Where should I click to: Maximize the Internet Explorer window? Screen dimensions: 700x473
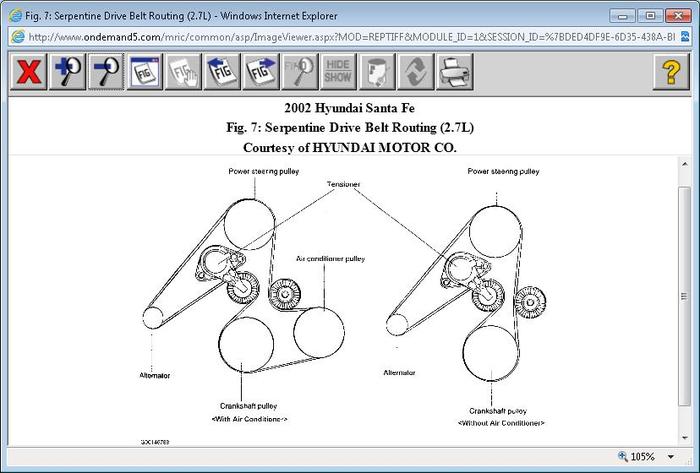click(x=650, y=16)
